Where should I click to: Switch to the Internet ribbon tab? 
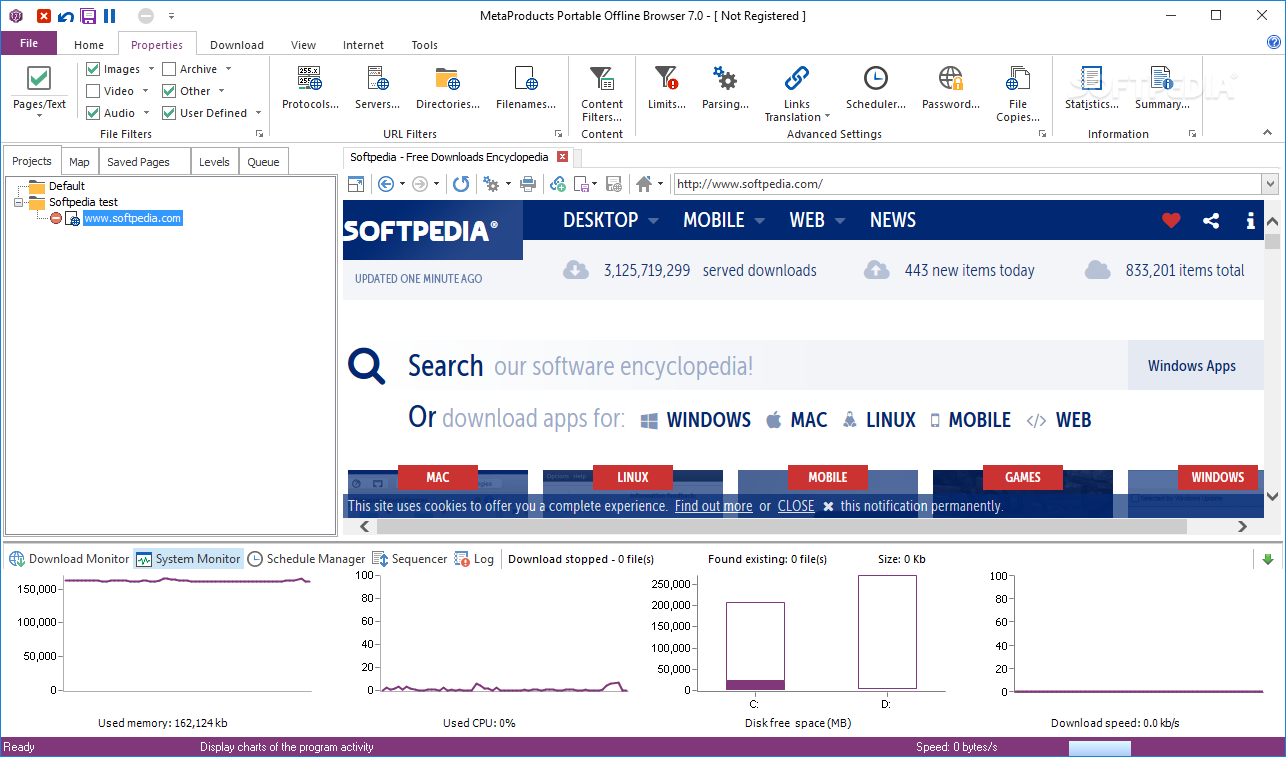click(363, 45)
